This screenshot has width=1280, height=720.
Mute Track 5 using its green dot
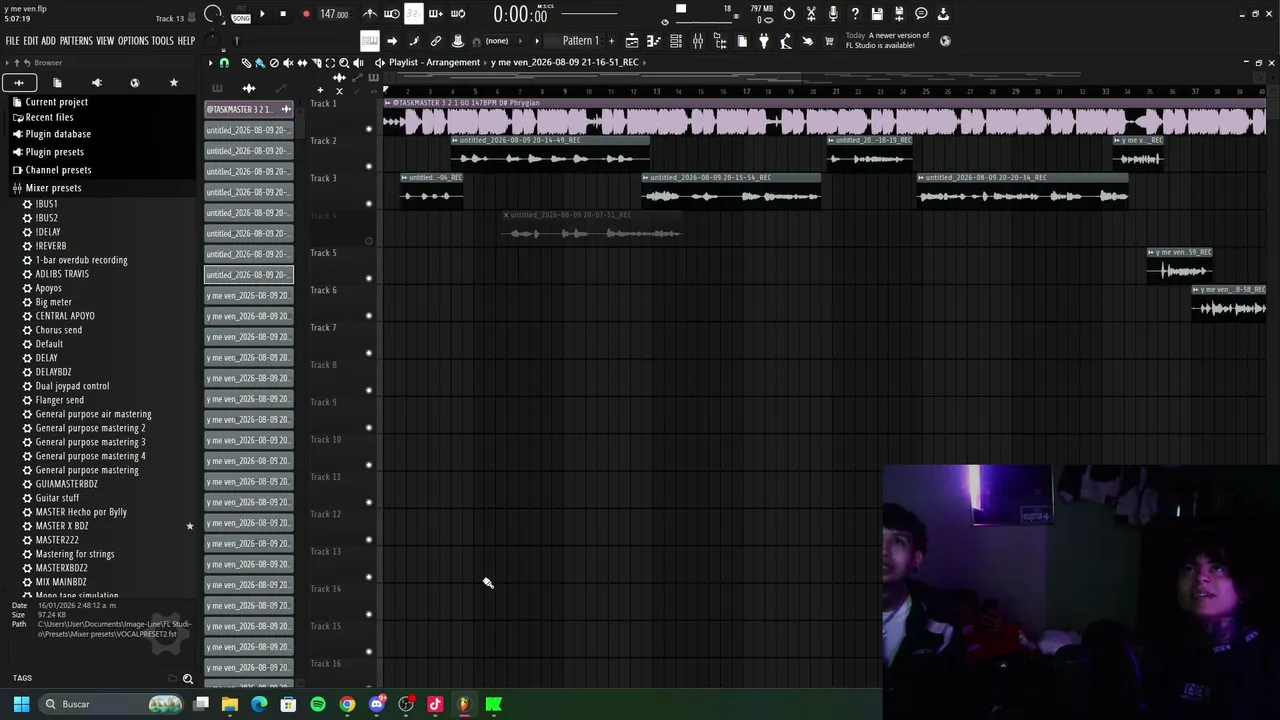(x=369, y=278)
